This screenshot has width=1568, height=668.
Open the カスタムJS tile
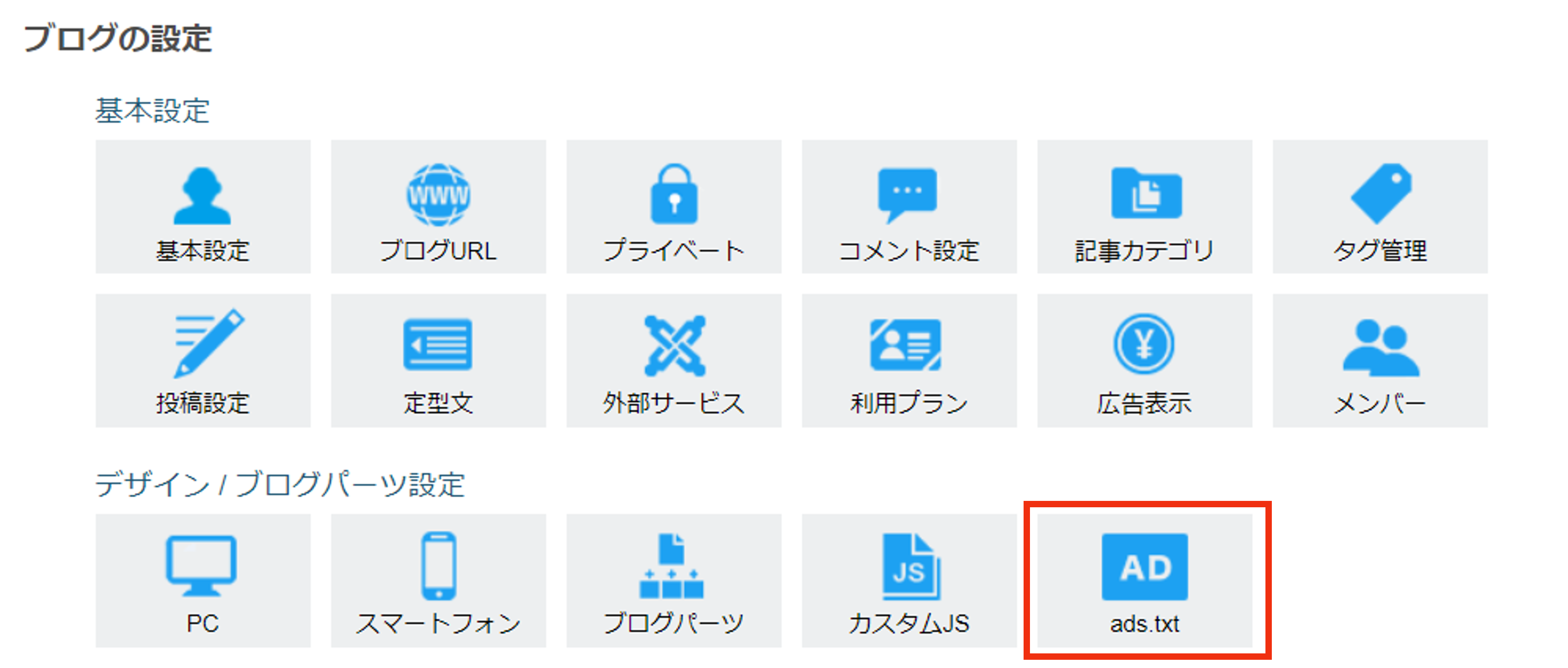coord(909,580)
